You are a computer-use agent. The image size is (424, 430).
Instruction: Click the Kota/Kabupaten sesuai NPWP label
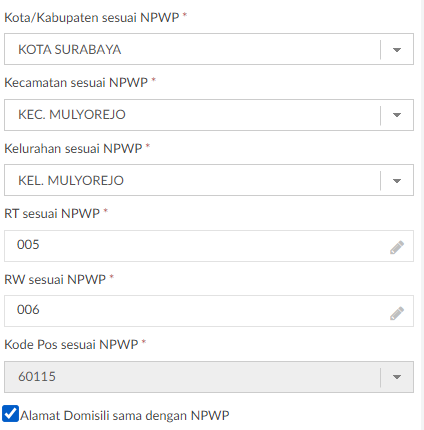tap(92, 17)
